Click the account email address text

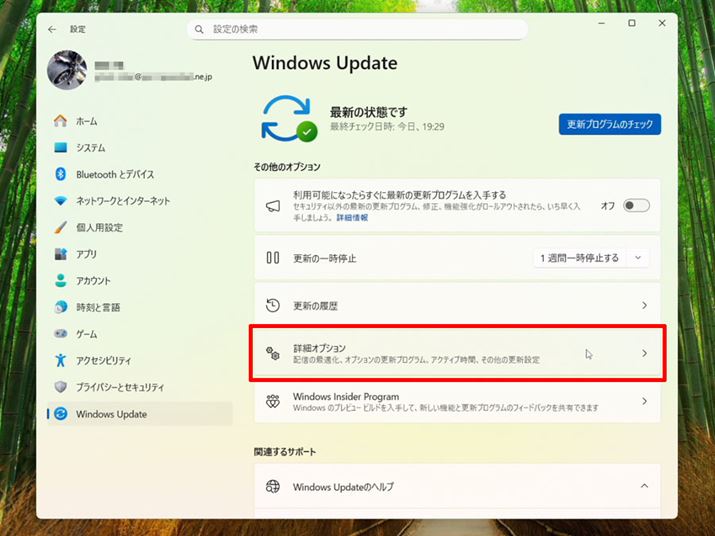coord(153,77)
